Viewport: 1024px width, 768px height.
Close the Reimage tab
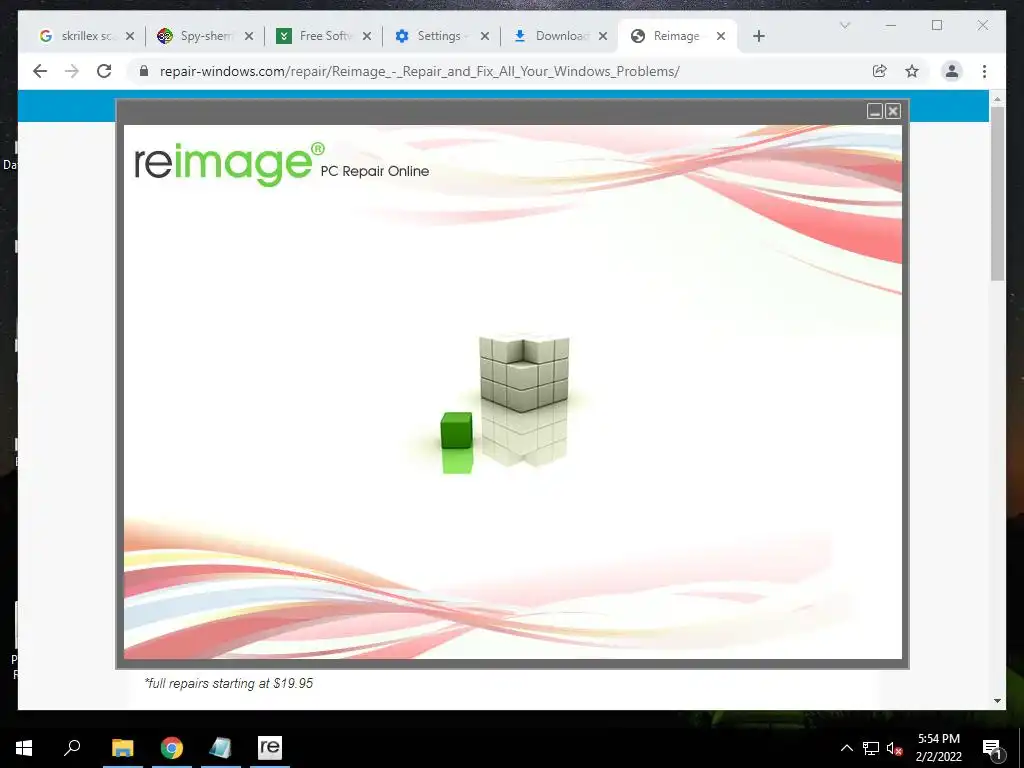click(721, 37)
